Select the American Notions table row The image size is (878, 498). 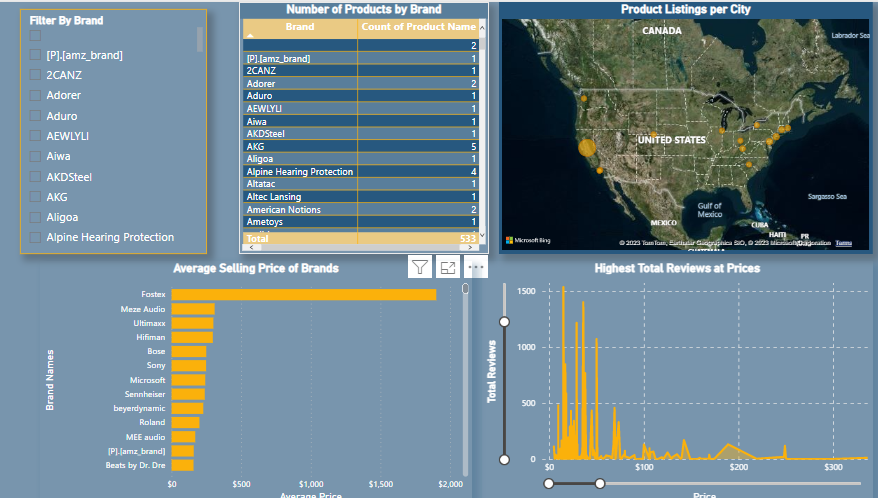pos(300,210)
